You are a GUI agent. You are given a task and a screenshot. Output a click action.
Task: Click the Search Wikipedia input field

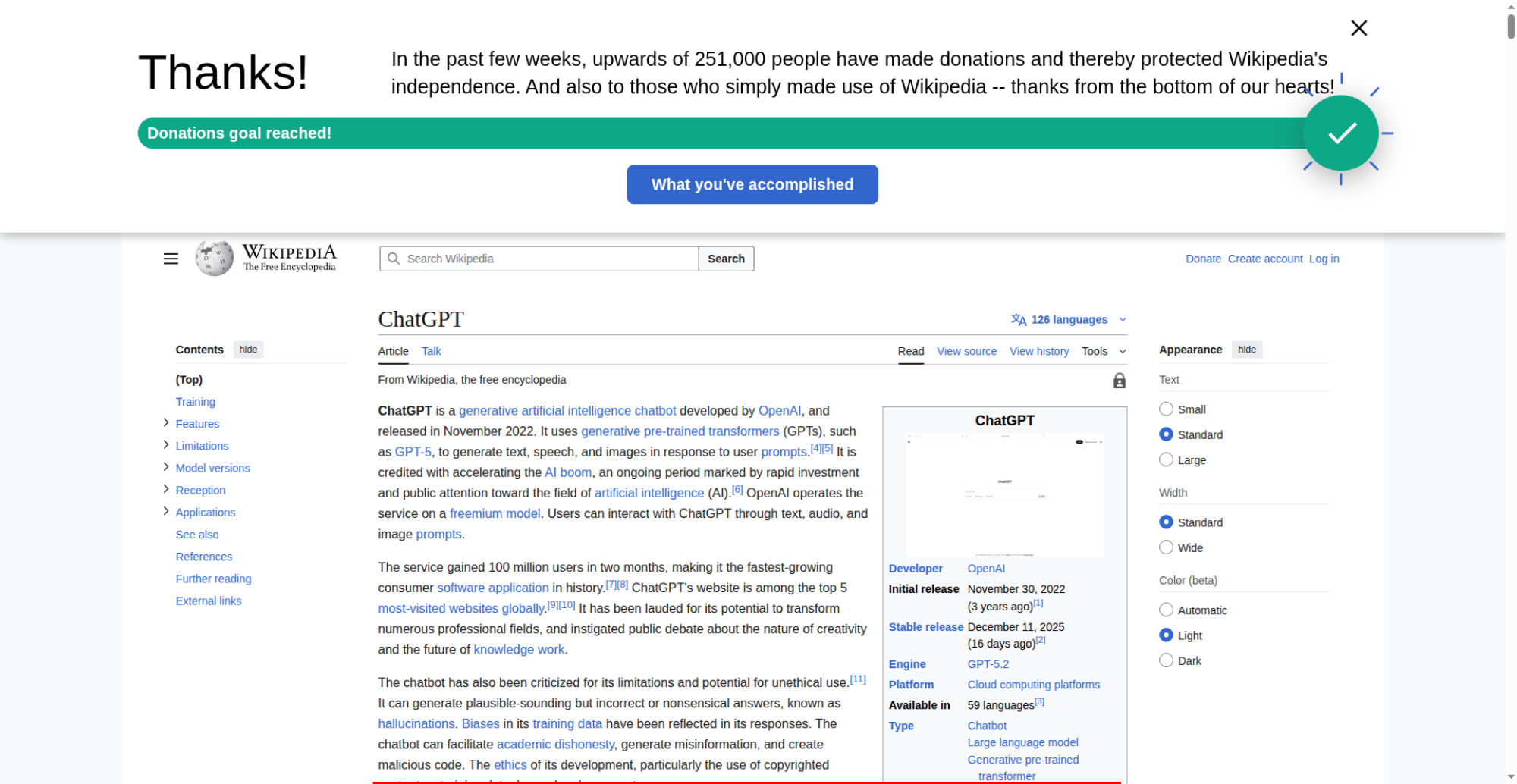click(550, 259)
